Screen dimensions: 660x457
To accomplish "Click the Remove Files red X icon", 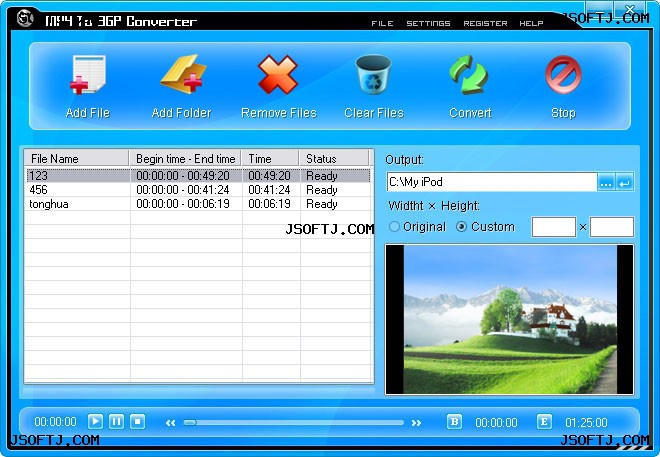I will (x=278, y=74).
